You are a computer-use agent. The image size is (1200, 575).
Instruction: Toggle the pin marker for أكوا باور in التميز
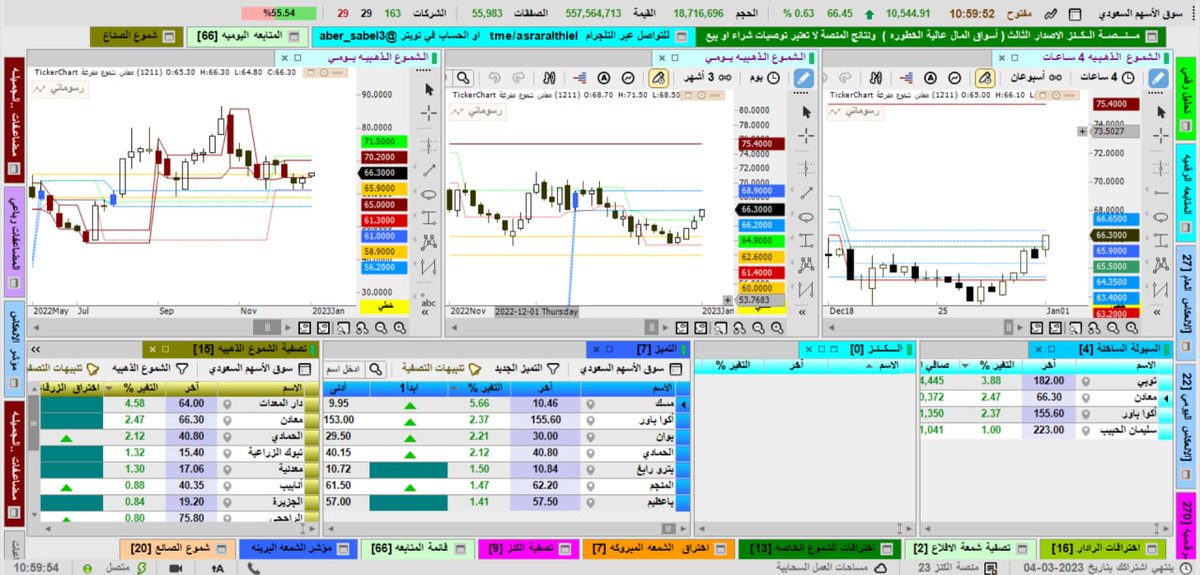pyautogui.click(x=591, y=419)
